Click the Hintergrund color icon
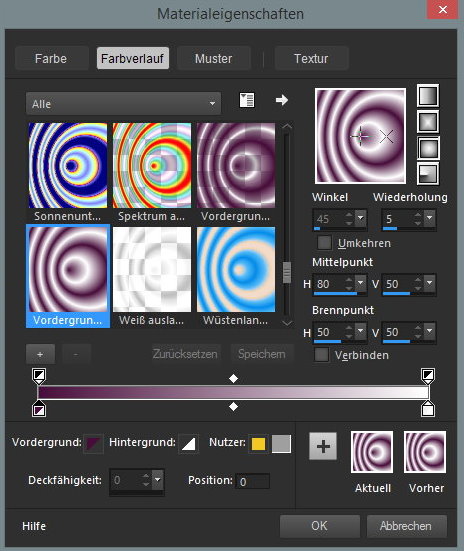The height and width of the screenshot is (551, 464). point(188,443)
